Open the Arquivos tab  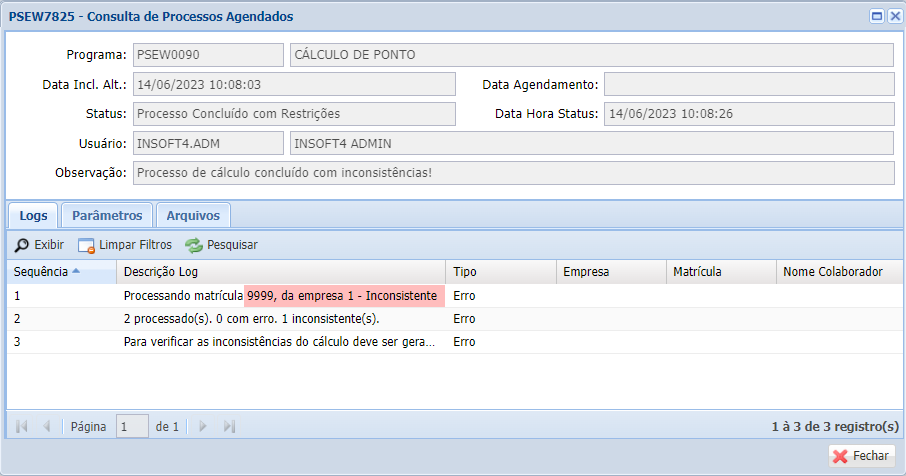[x=193, y=215]
